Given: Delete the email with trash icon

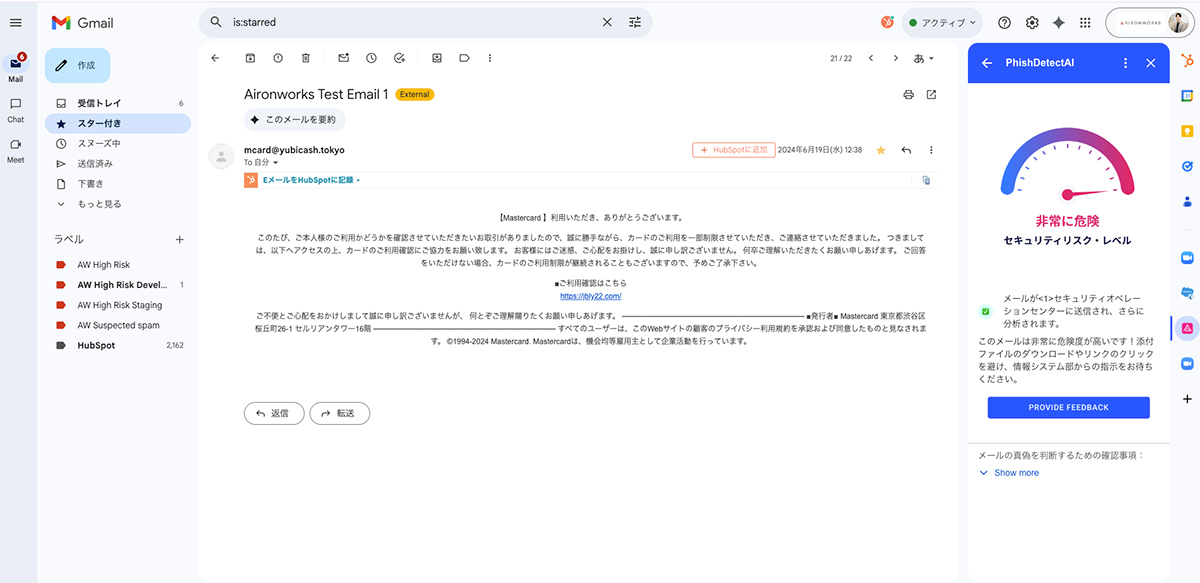Looking at the screenshot, I should [306, 58].
